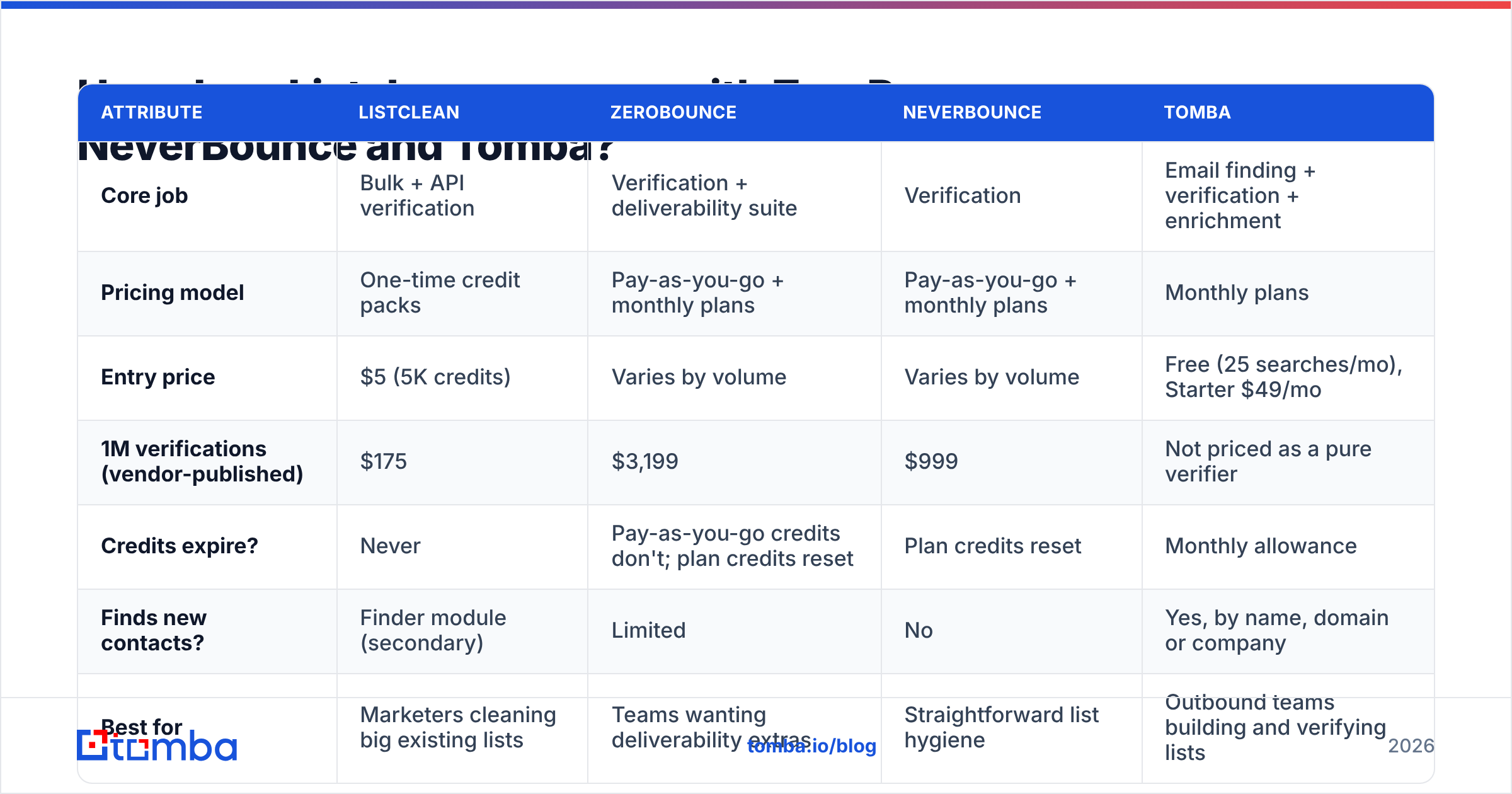The width and height of the screenshot is (1512, 794).
Task: Click the 'Entry price' row label
Action: click(157, 377)
